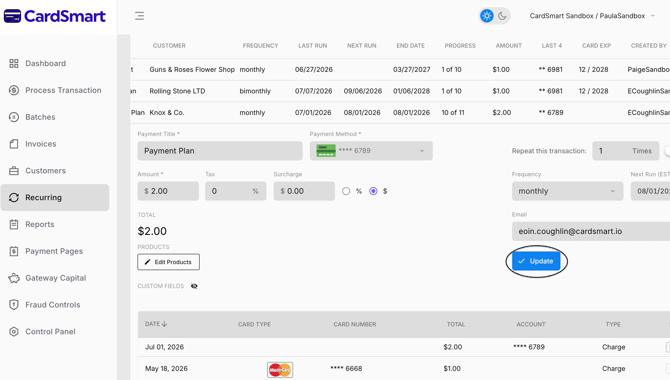Open the Frequency monthly dropdown
Screen dimensions: 670x380
click(x=567, y=191)
